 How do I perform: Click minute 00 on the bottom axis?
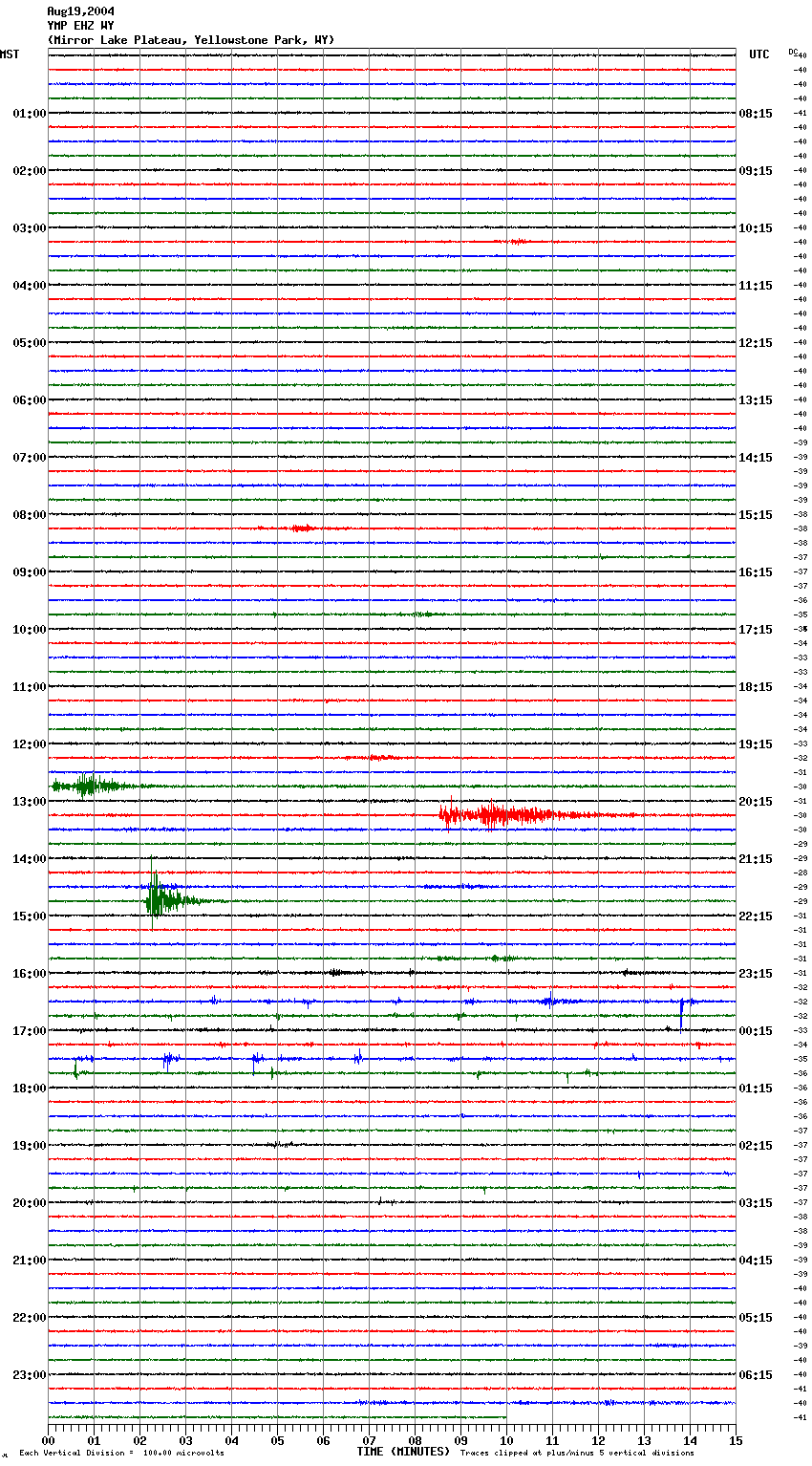pyautogui.click(x=48, y=1439)
